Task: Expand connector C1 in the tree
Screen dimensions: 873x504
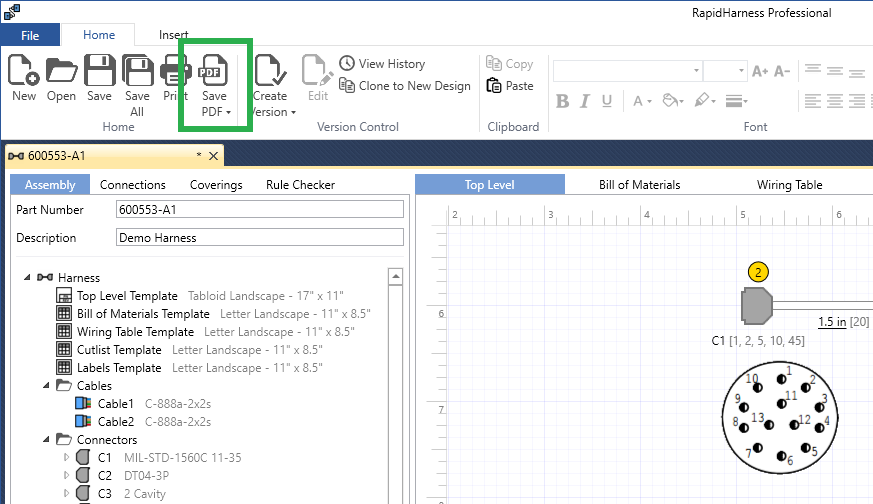Action: pyautogui.click(x=66, y=457)
